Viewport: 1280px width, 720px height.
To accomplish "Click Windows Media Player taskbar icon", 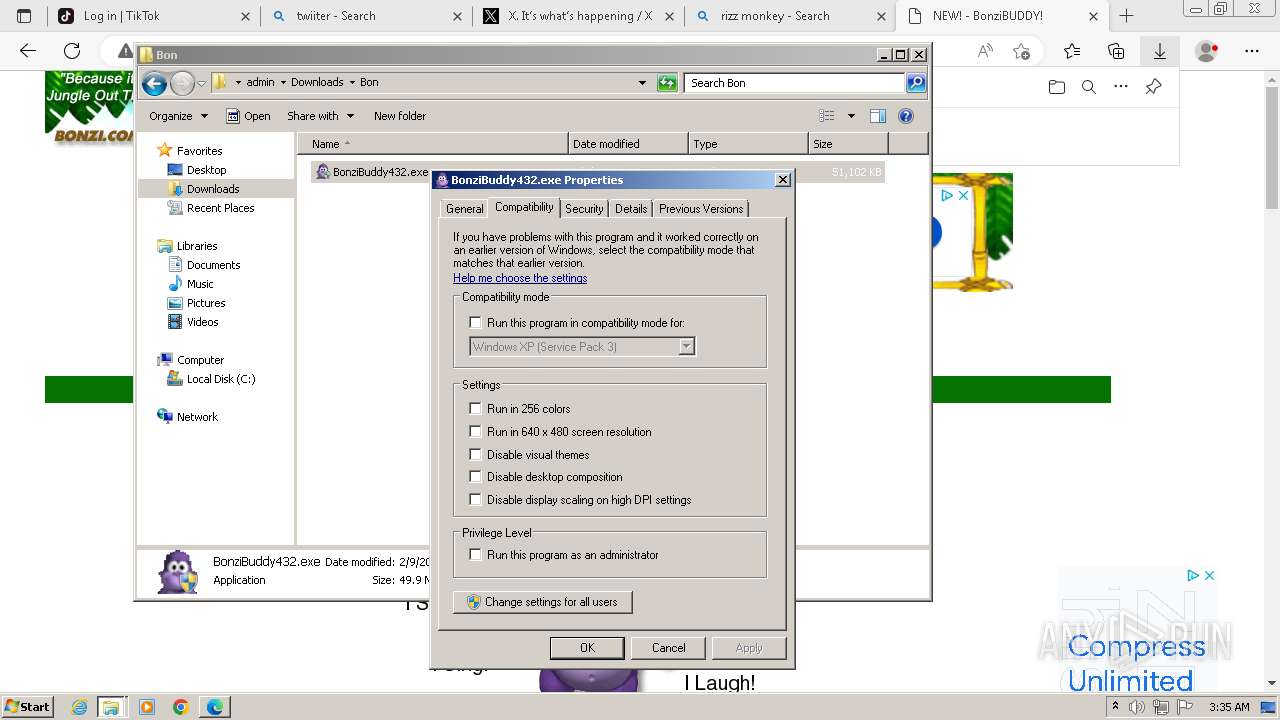I will pos(147,707).
